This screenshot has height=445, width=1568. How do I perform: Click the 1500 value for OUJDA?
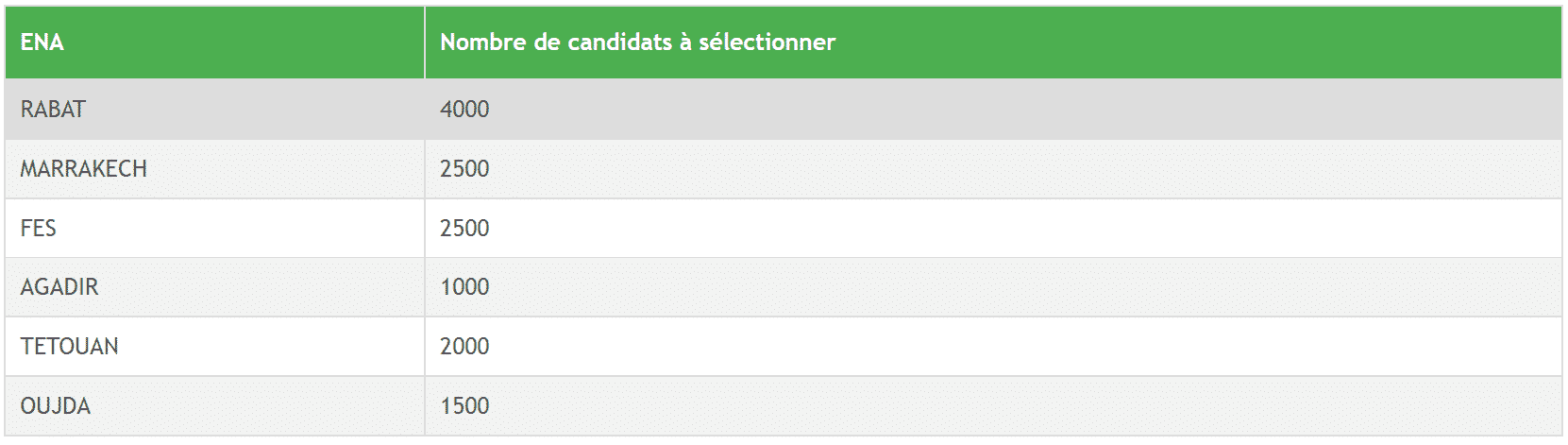464,406
